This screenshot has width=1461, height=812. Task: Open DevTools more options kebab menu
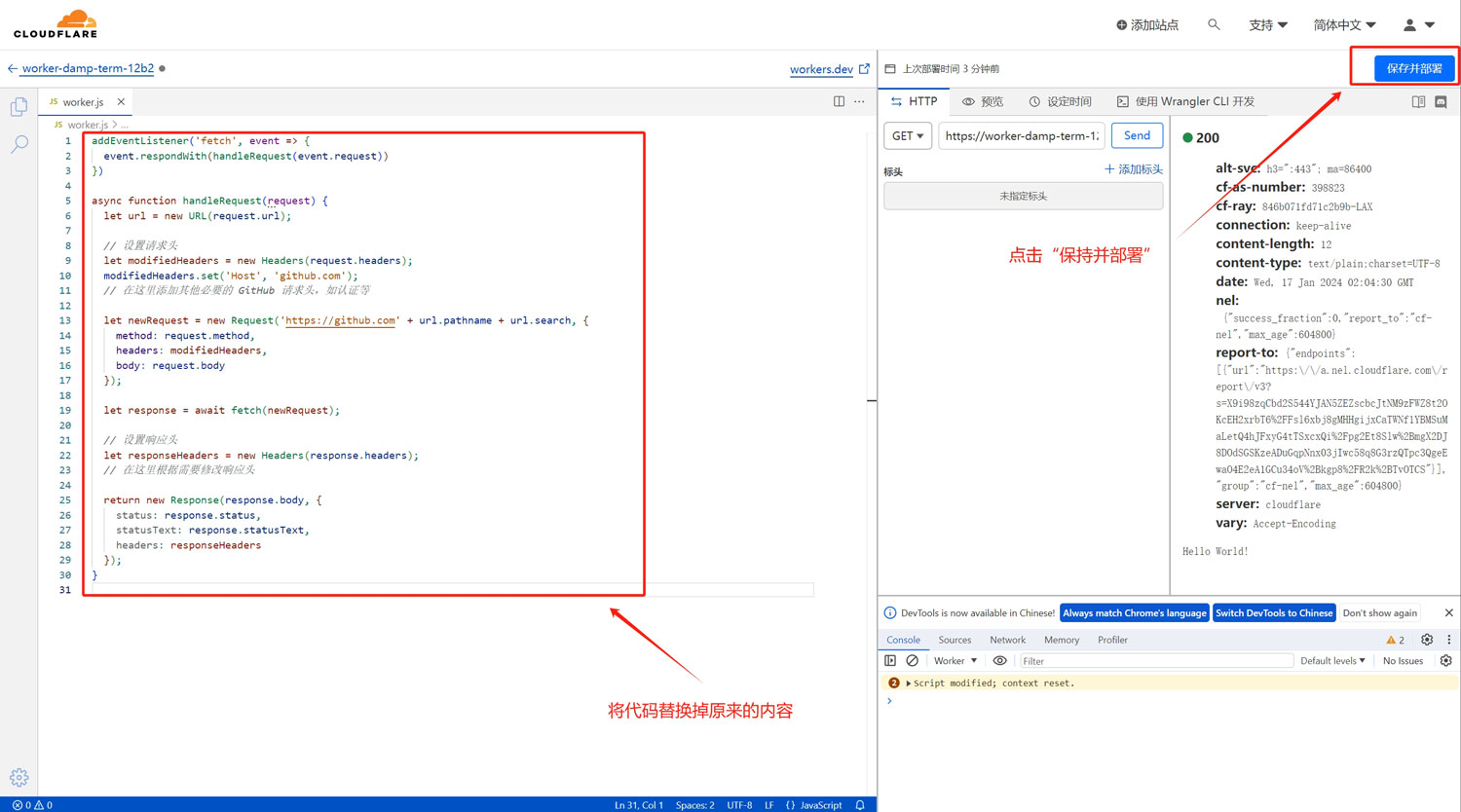point(1448,640)
